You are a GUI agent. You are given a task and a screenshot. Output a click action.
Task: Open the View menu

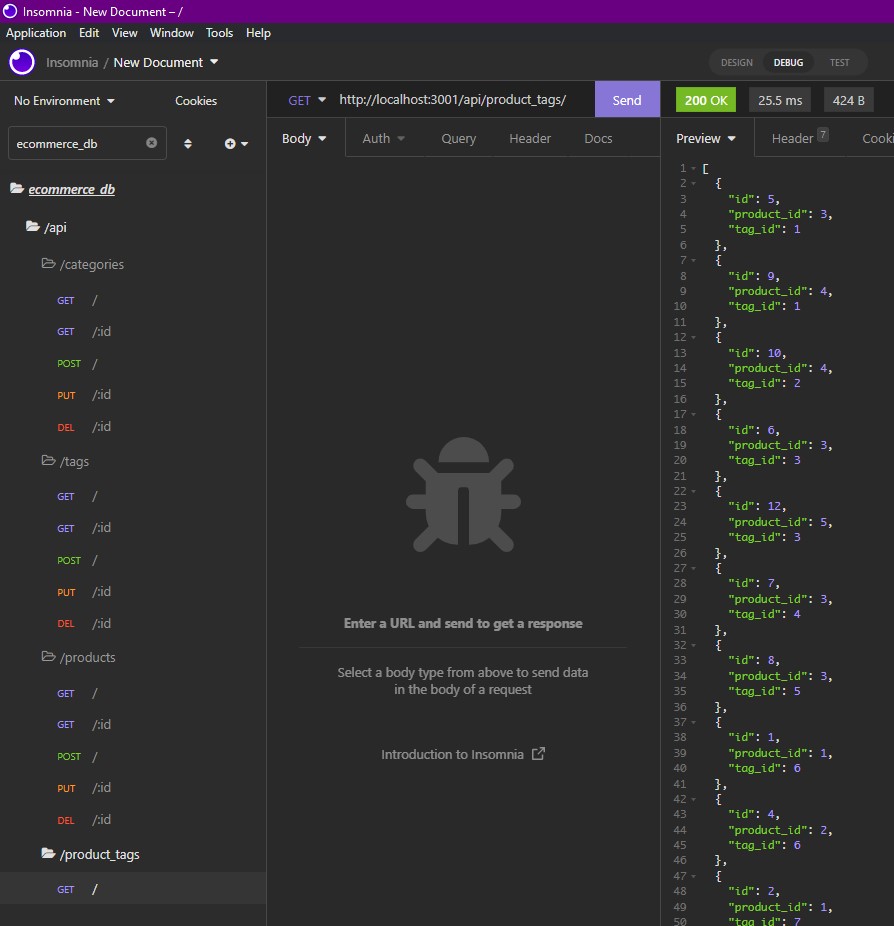(x=125, y=33)
